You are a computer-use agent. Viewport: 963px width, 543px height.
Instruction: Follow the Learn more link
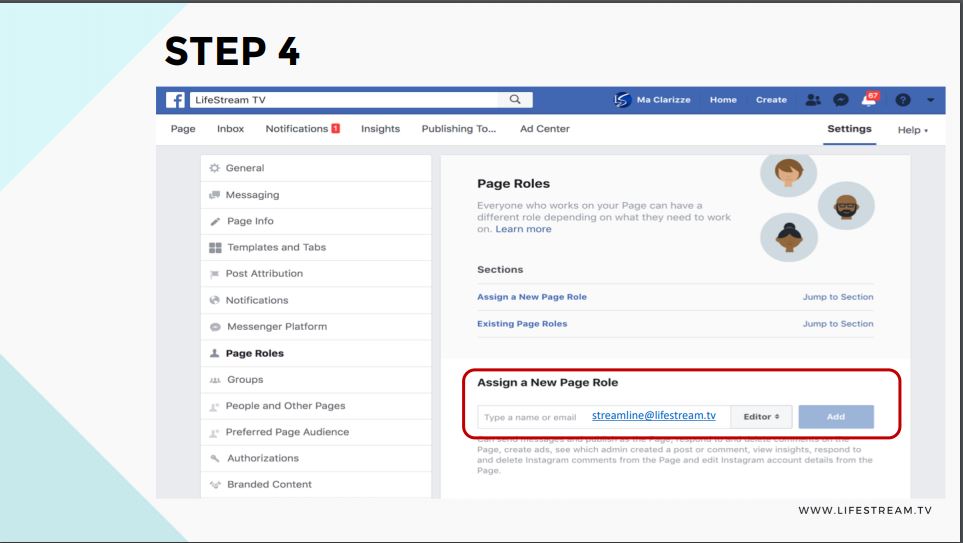(523, 229)
